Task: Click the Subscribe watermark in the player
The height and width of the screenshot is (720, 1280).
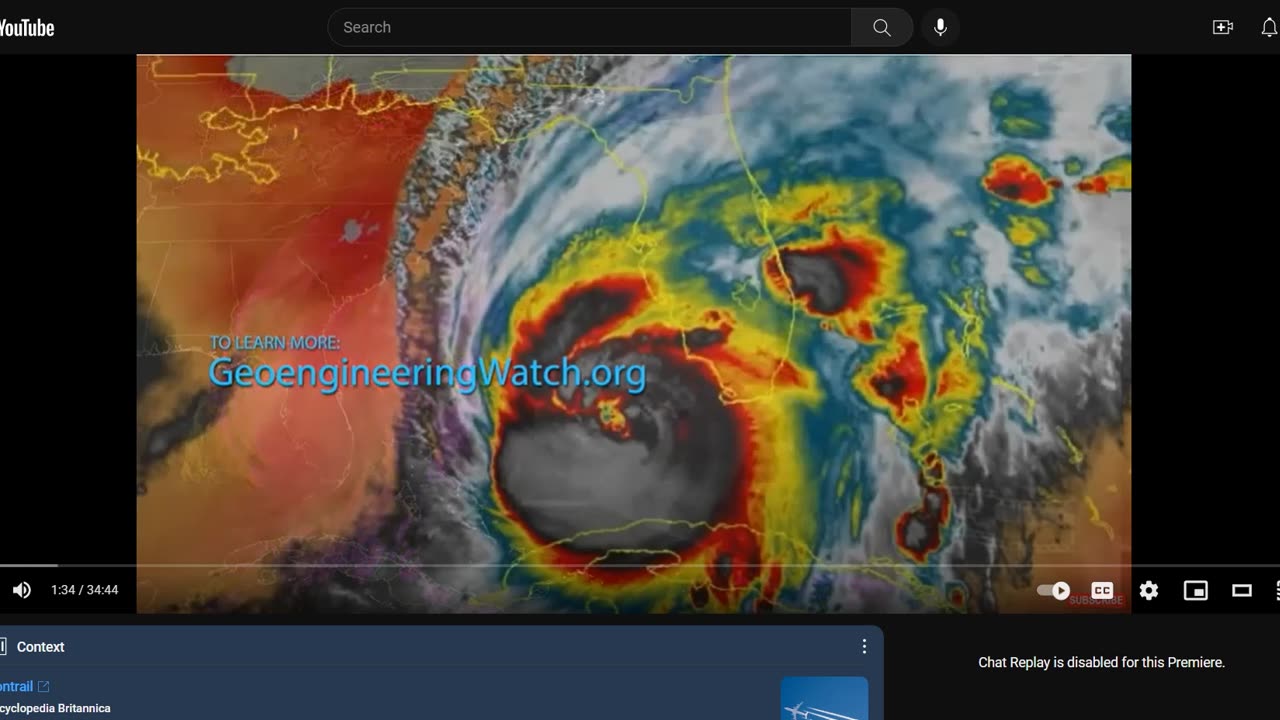Action: pyautogui.click(x=1096, y=600)
